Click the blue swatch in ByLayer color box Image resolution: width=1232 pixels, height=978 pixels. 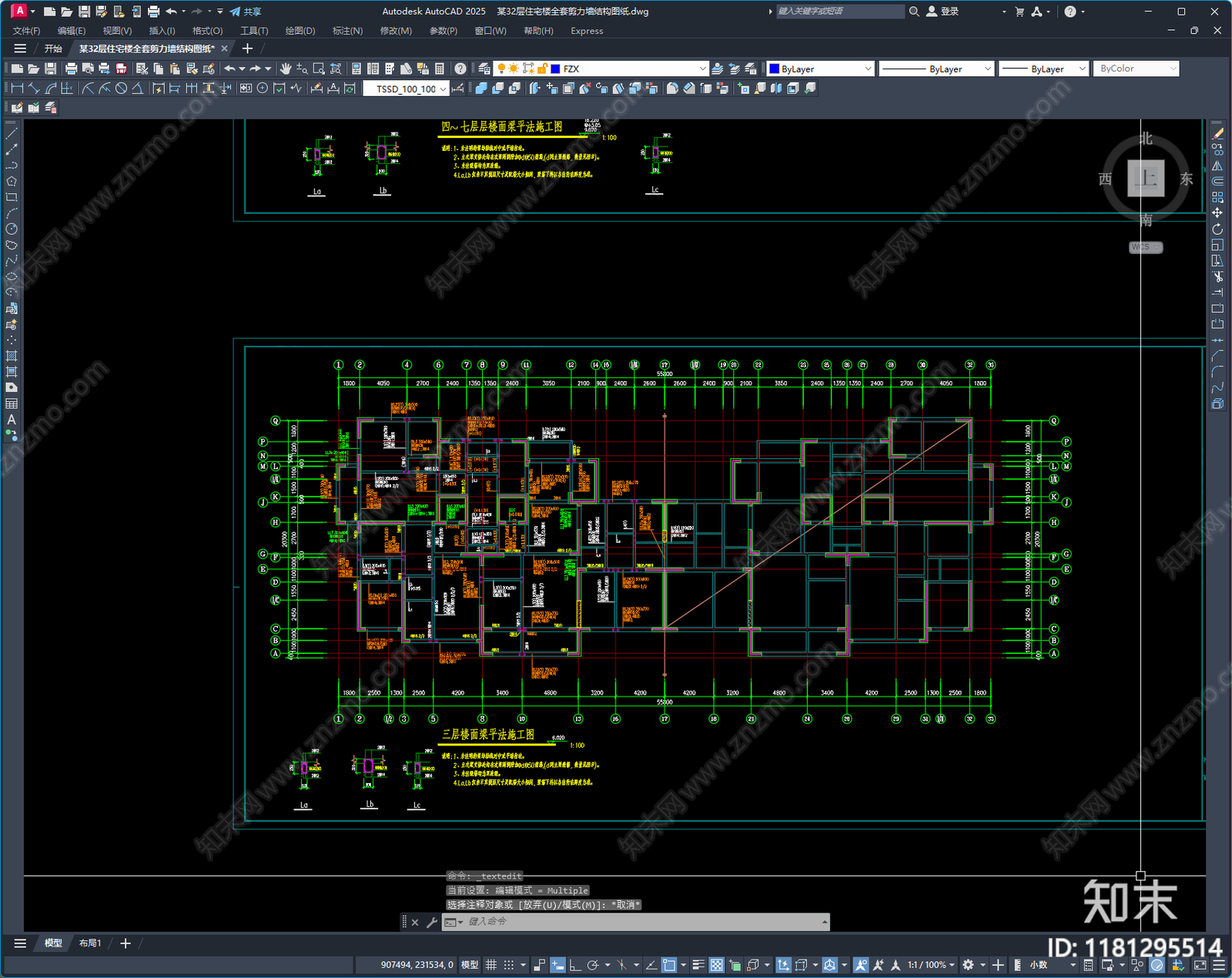[775, 69]
